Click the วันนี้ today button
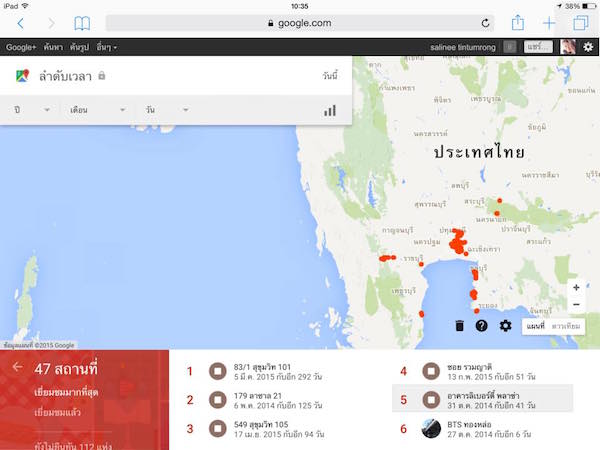The image size is (600, 450). 329,76
